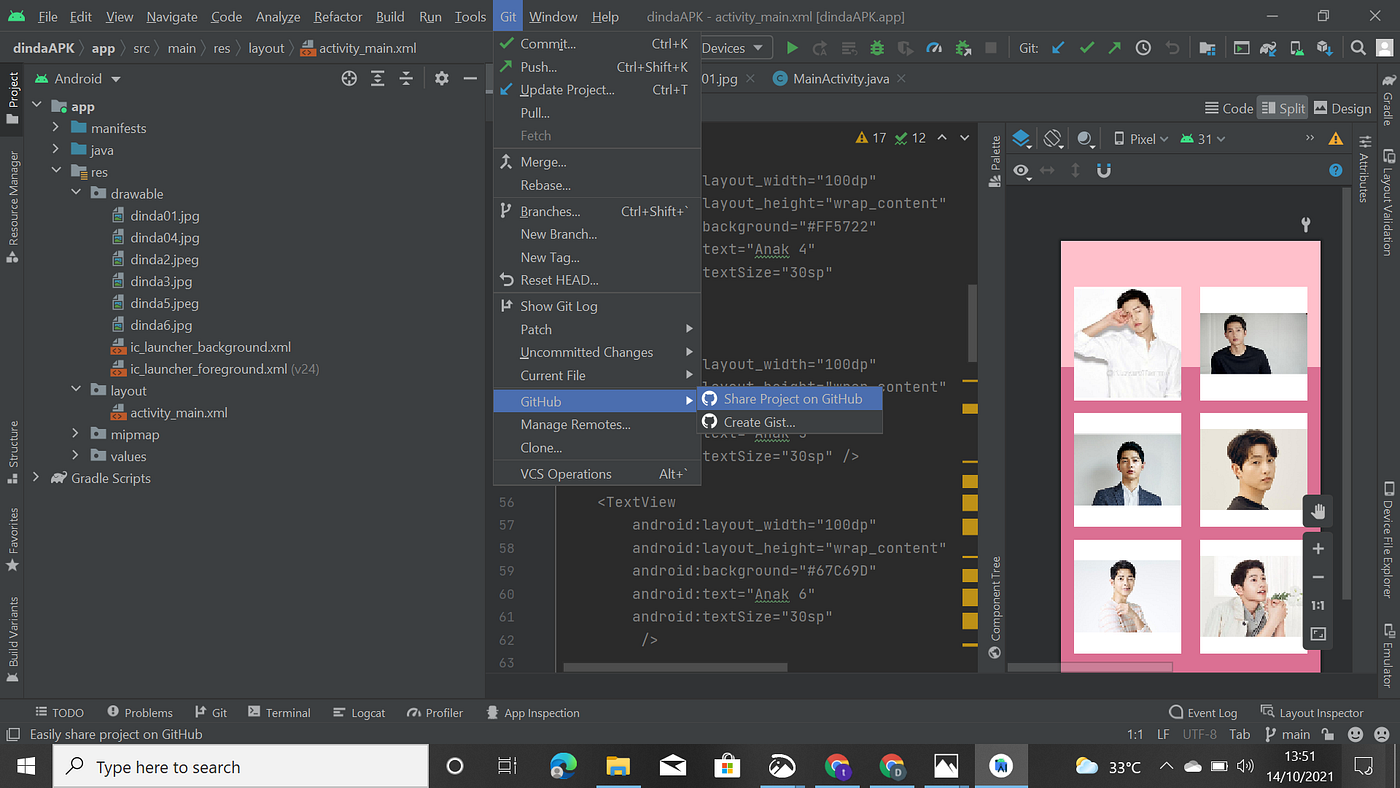Open the API 31 version dropdown
Screen dimensions: 1400x788
coord(1202,138)
